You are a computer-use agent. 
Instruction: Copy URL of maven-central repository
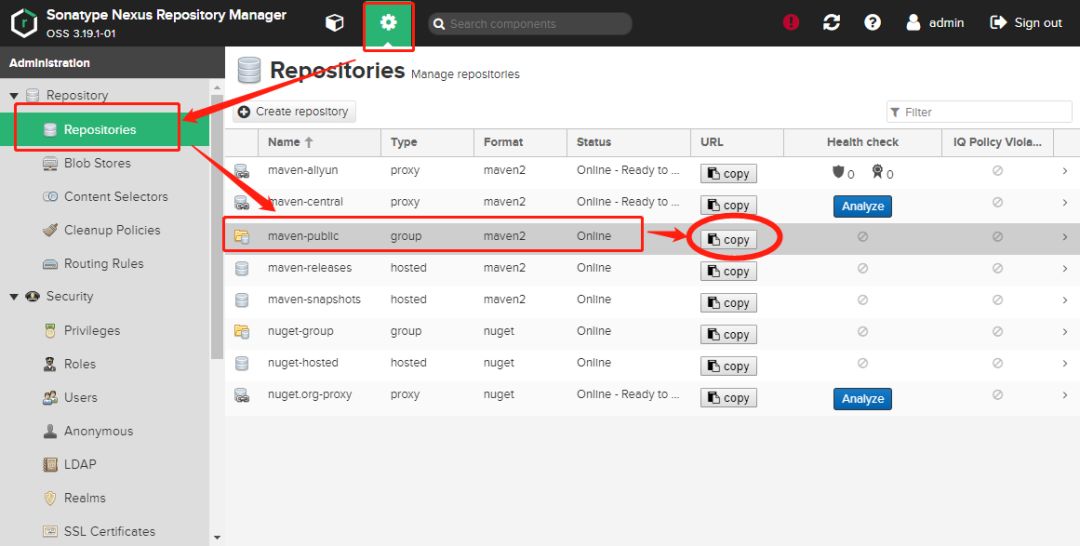click(729, 205)
